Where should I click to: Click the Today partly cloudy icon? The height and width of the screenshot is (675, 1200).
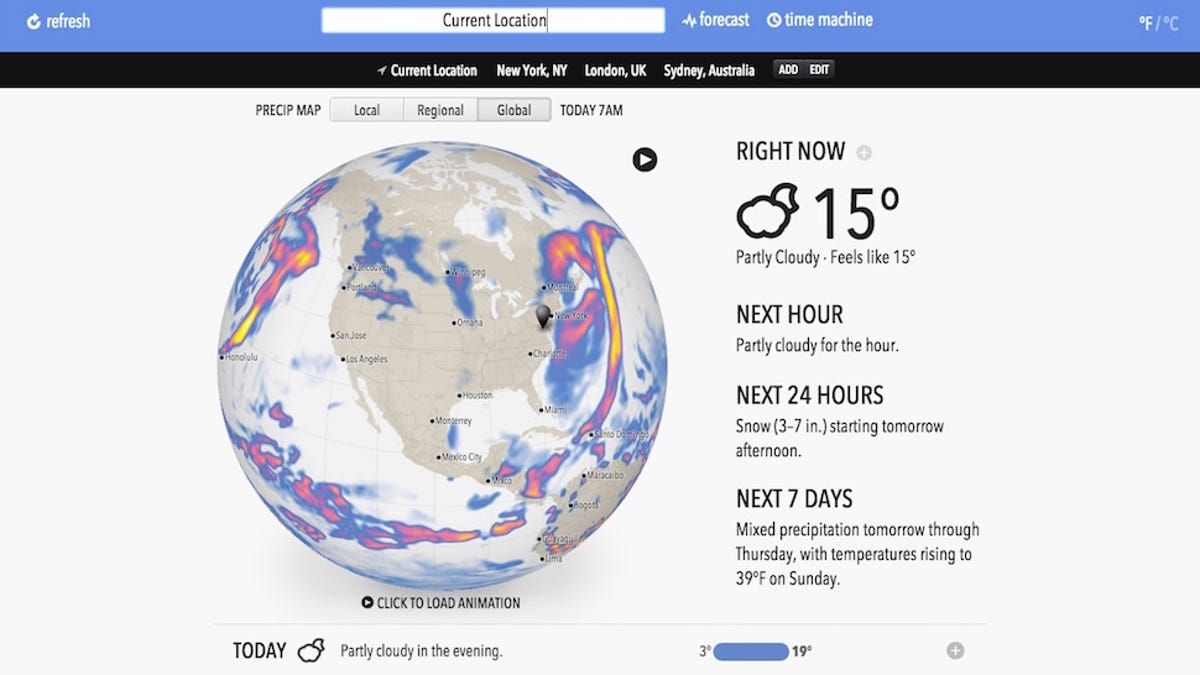click(x=311, y=651)
